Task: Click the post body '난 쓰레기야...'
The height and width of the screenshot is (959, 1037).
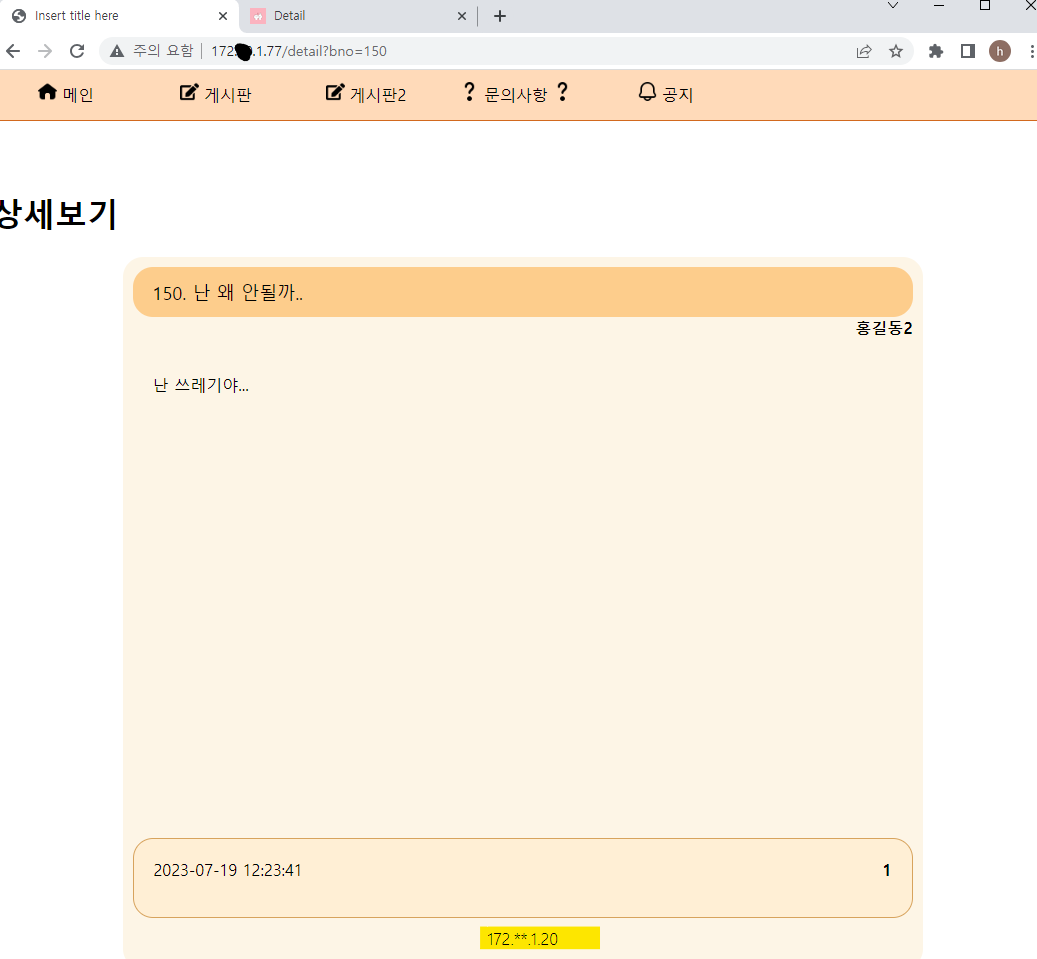Action: [201, 385]
